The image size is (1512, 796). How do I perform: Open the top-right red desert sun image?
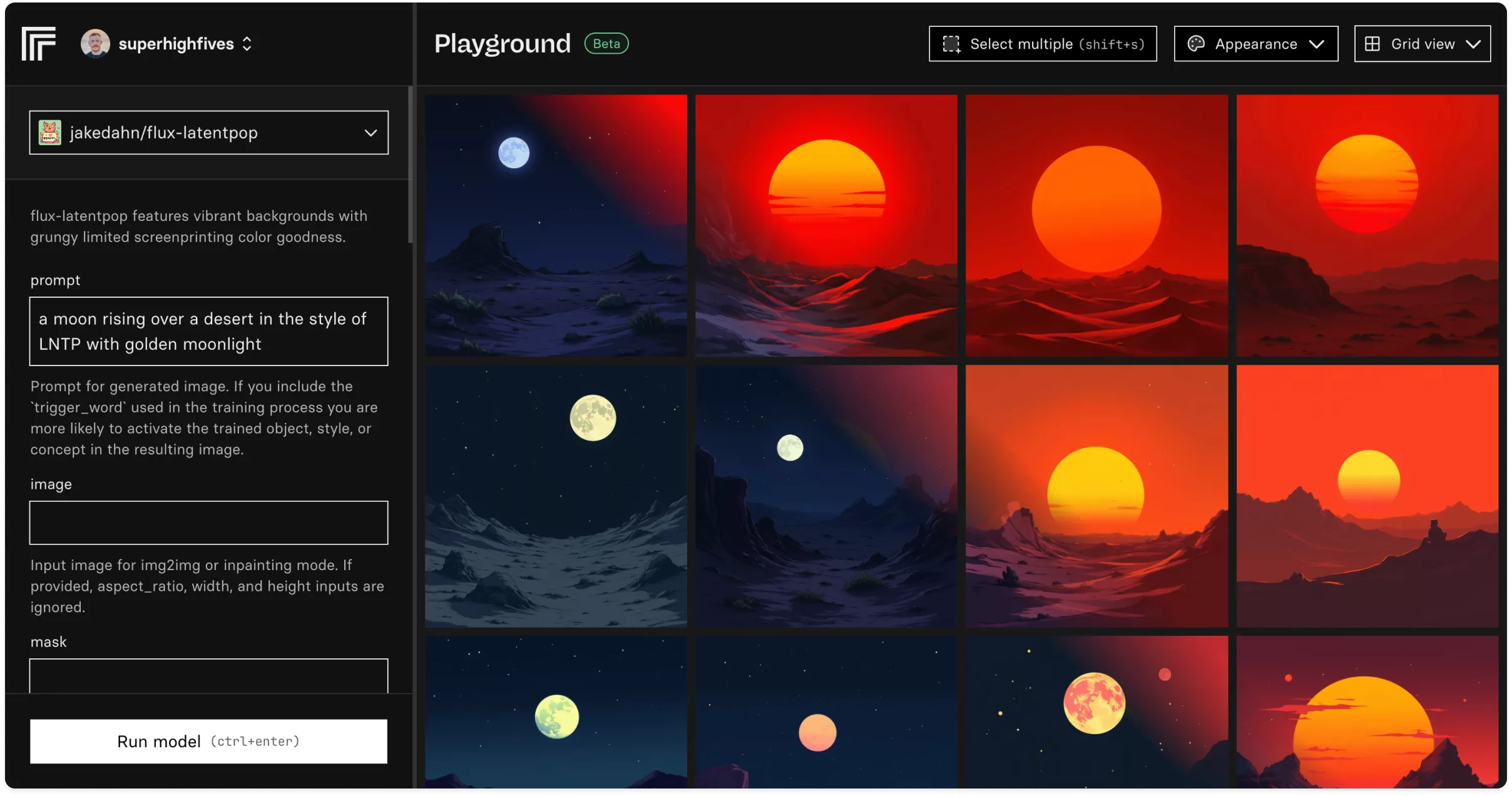point(1367,225)
